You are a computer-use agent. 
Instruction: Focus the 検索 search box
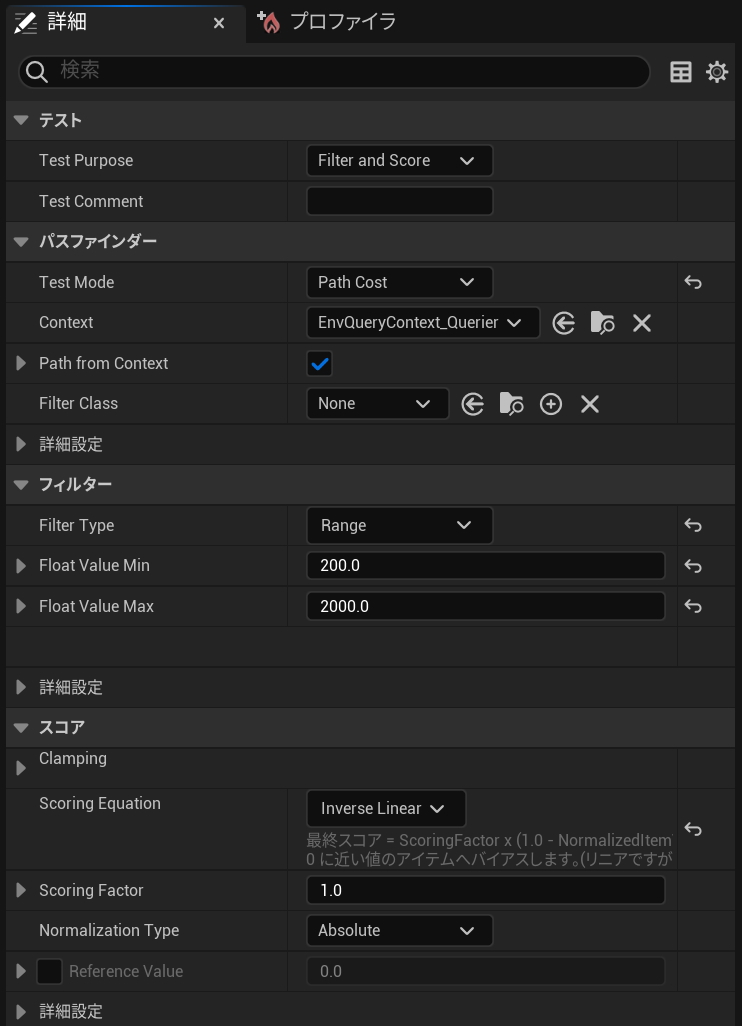pyautogui.click(x=340, y=71)
